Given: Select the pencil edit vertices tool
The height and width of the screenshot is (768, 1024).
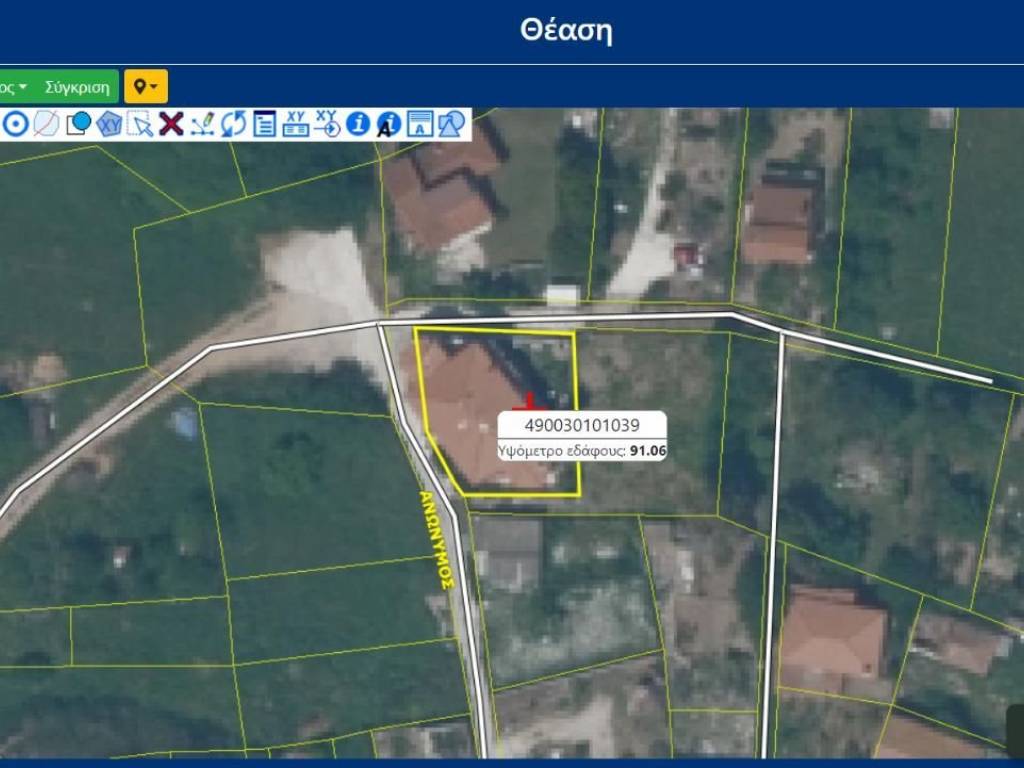Looking at the screenshot, I should pyautogui.click(x=202, y=124).
